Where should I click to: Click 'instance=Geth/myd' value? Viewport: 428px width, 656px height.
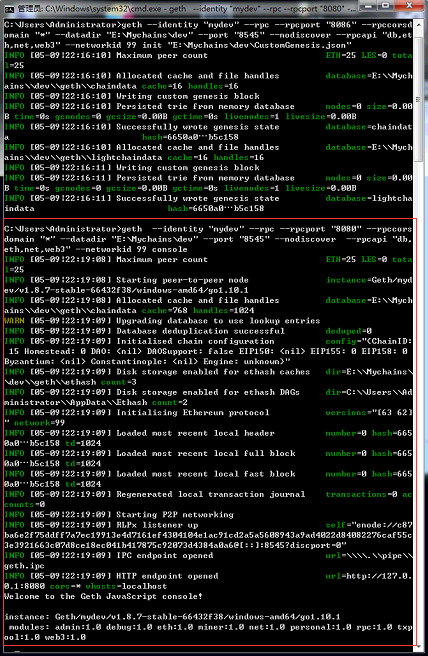[369, 280]
